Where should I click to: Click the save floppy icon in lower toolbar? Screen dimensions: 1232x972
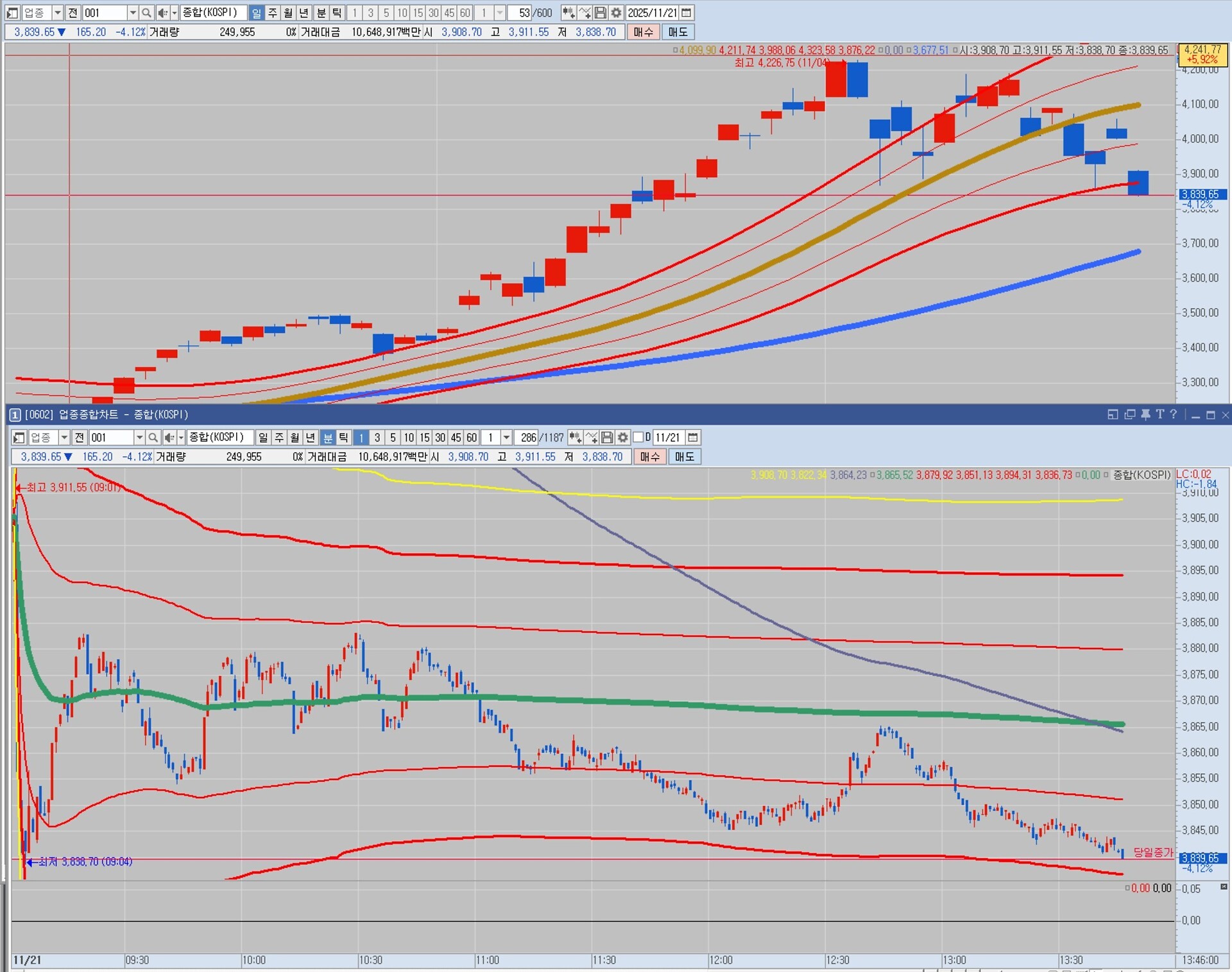607,438
